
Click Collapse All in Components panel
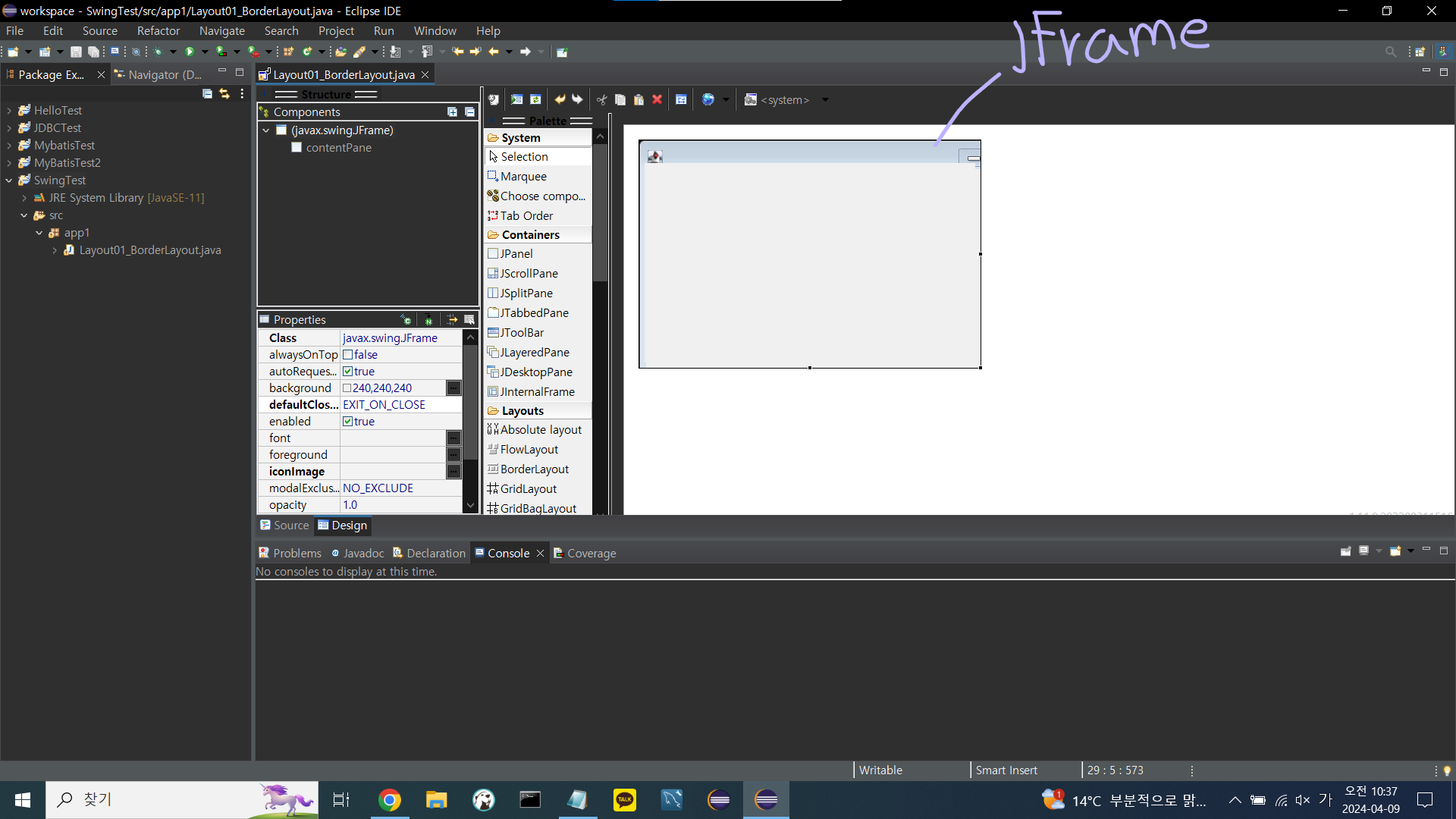coord(470,112)
